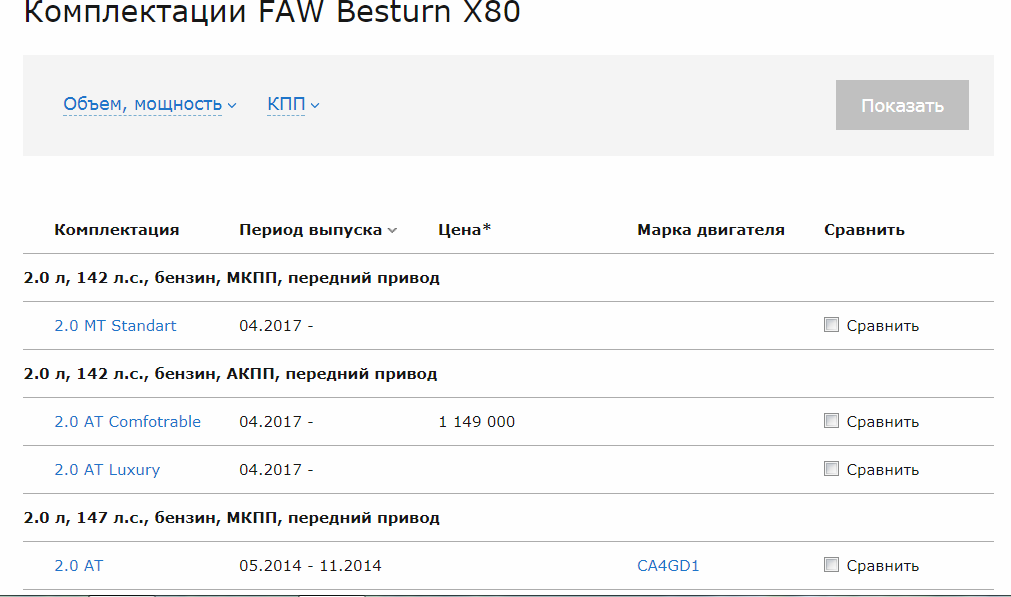Click the Сравнить column header
Image resolution: width=1011 pixels, height=597 pixels.
[864, 230]
